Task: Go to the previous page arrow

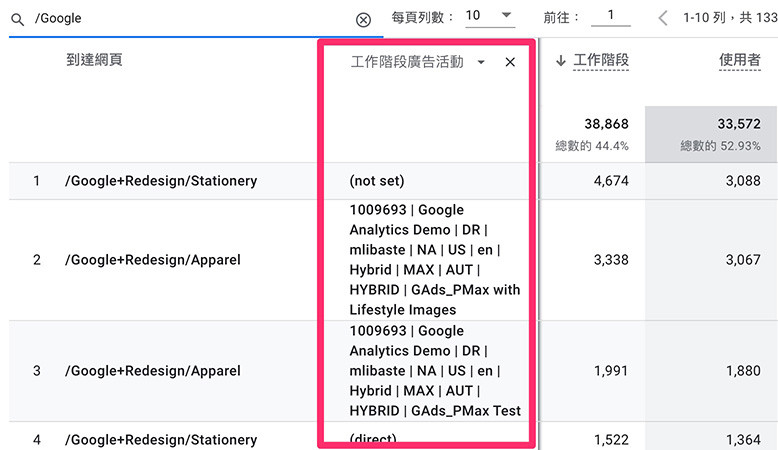Action: 663,18
